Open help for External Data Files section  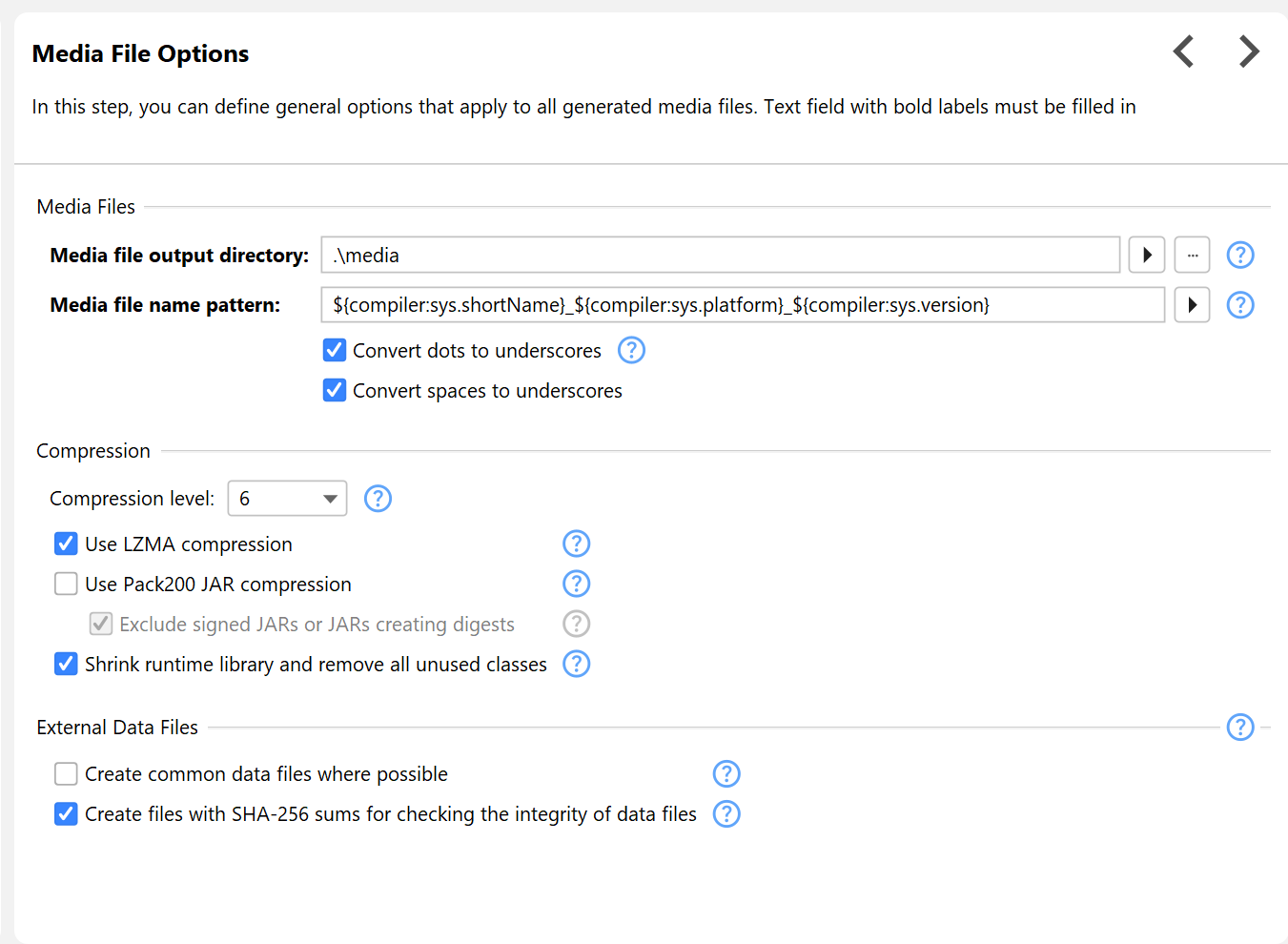pyautogui.click(x=1239, y=728)
